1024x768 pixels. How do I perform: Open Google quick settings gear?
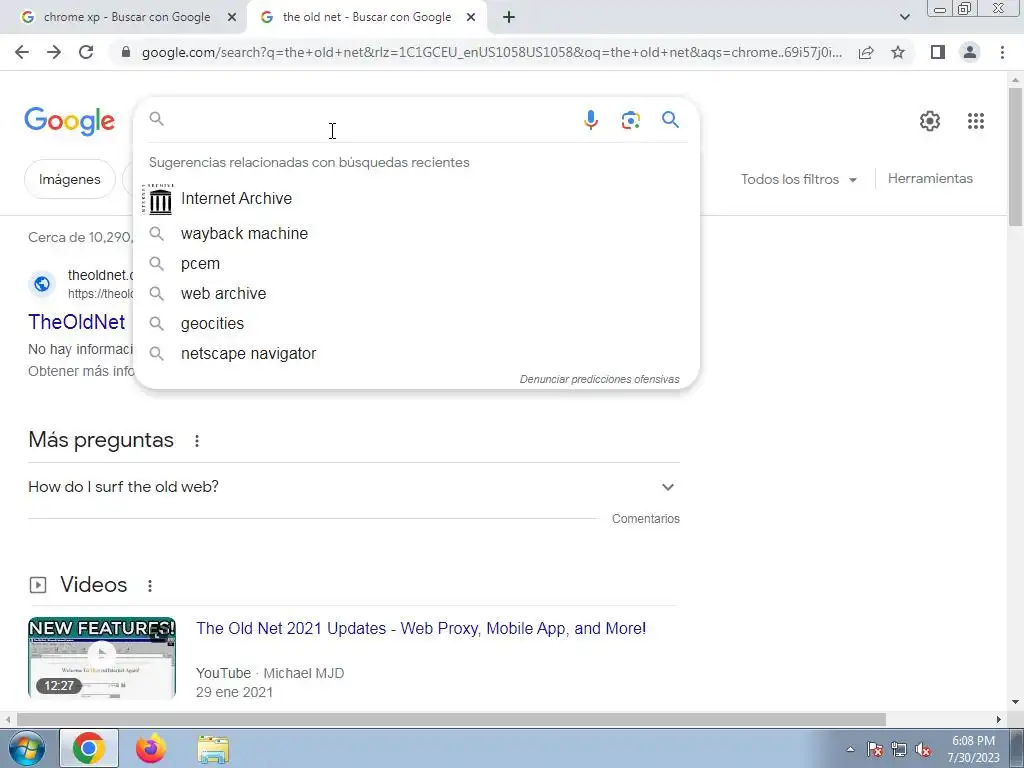pyautogui.click(x=929, y=121)
